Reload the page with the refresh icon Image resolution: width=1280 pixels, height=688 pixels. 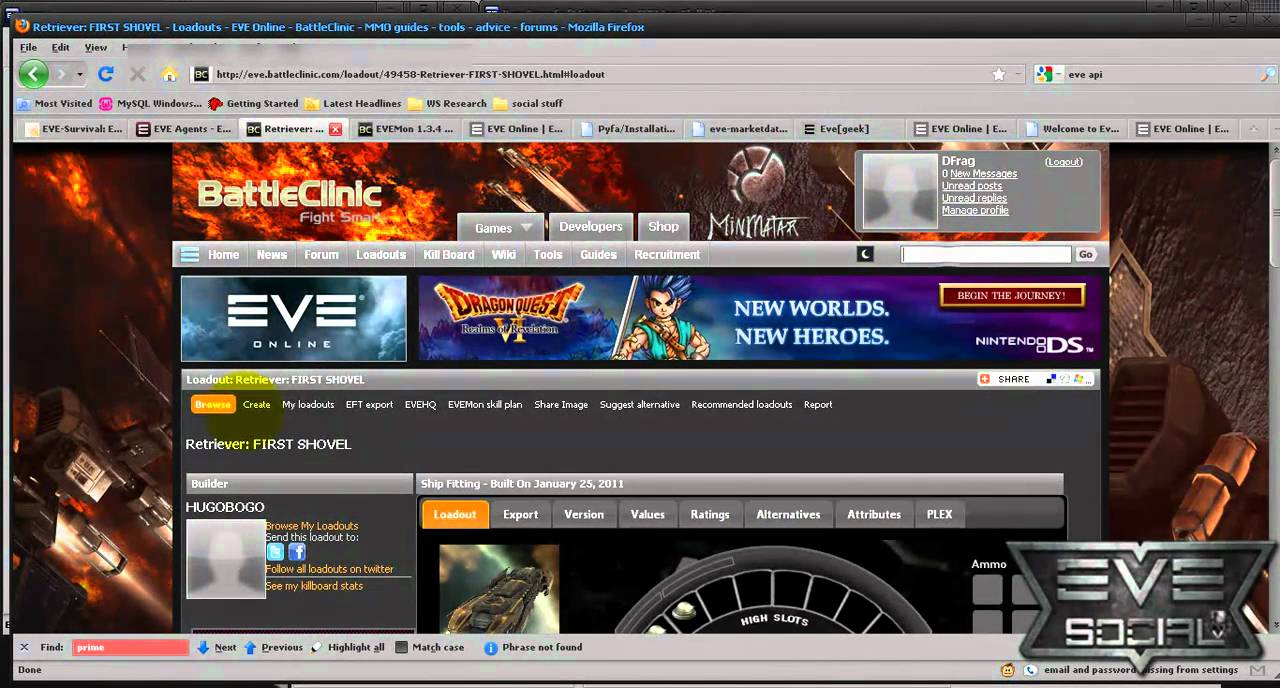106,74
